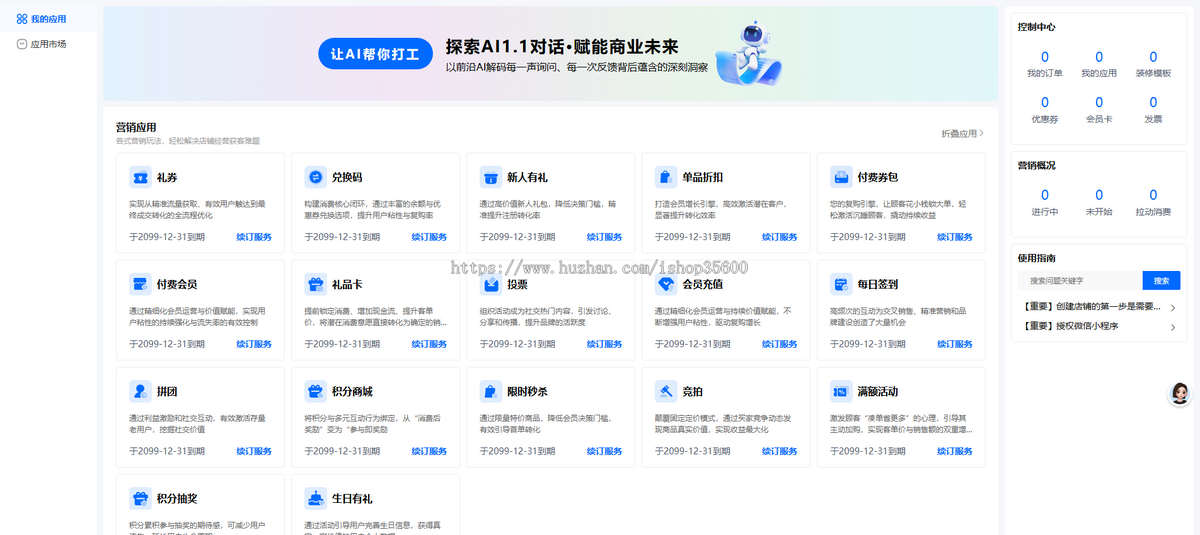The height and width of the screenshot is (535, 1200).
Task: Click the 搜索 button in 使用指南
Action: tap(1161, 281)
